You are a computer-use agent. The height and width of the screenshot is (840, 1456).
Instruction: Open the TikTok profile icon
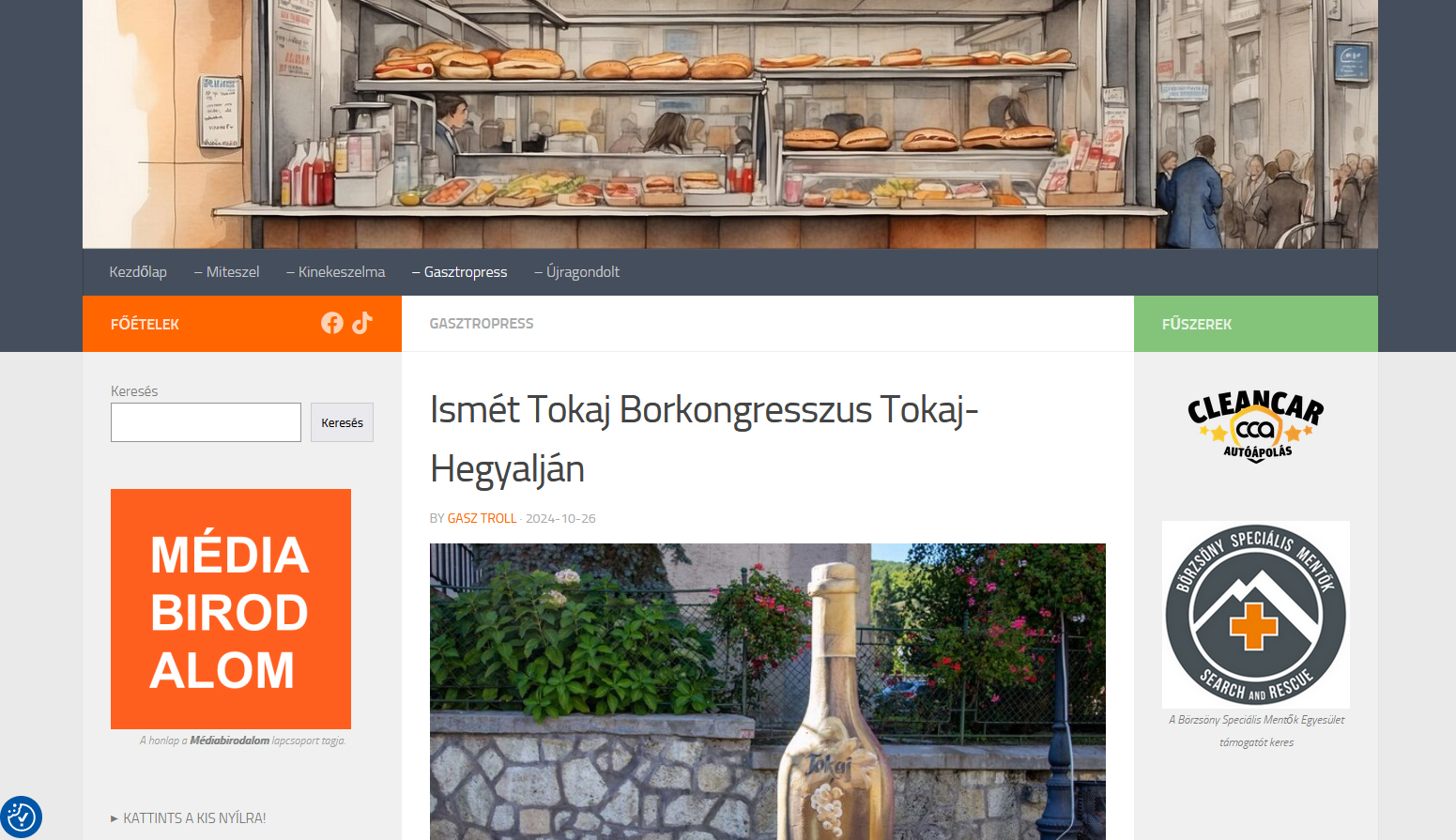tap(362, 323)
